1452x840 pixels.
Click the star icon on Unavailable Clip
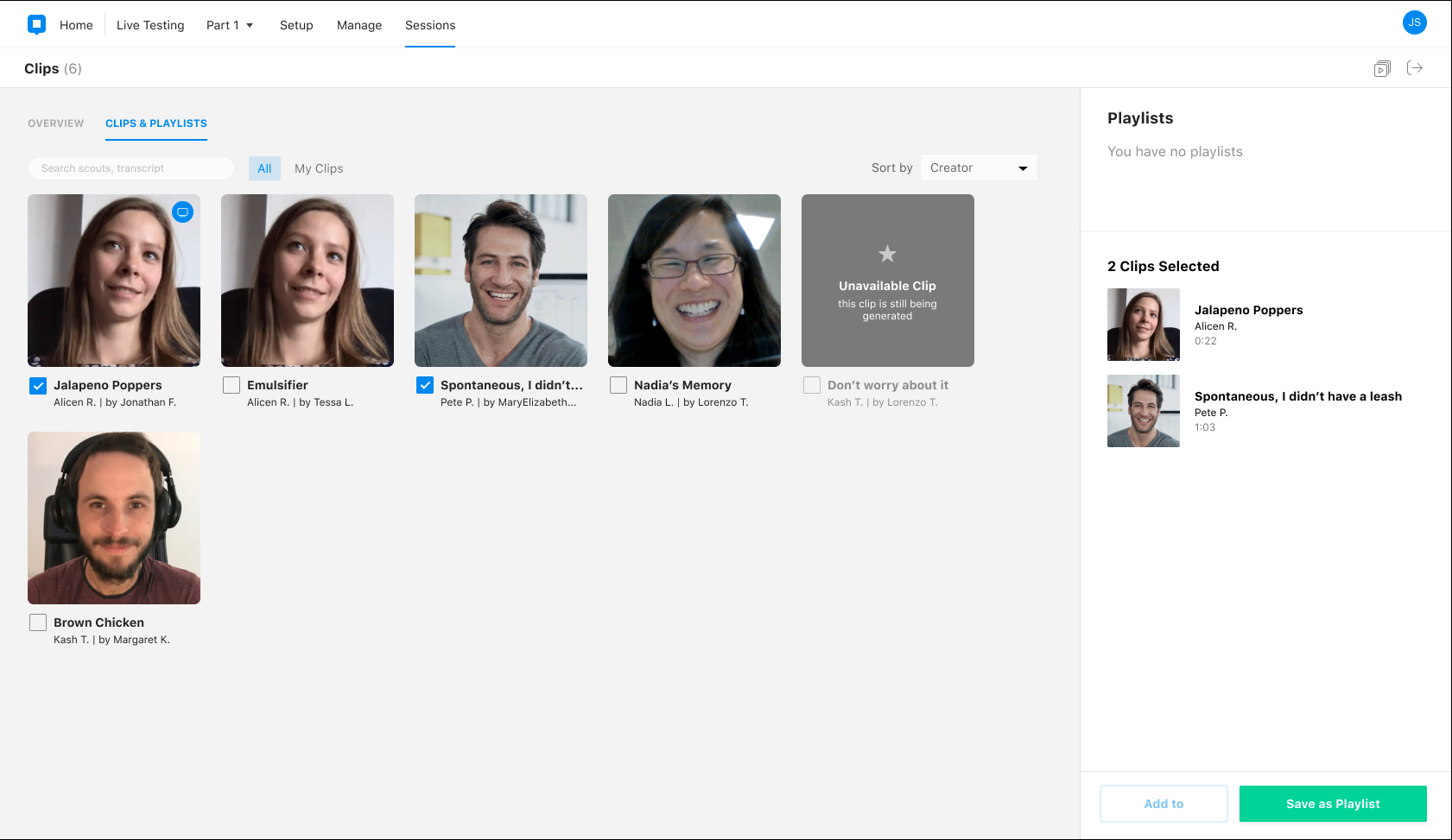tap(887, 254)
